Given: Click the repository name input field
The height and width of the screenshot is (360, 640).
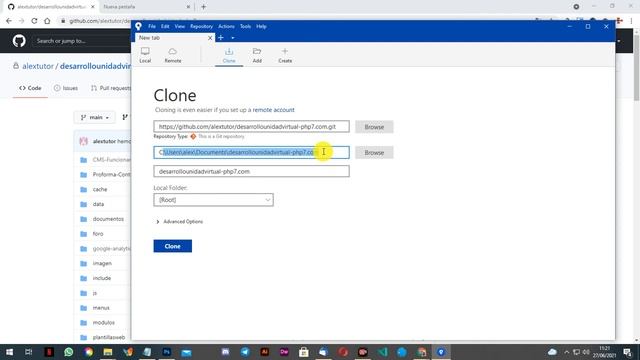Looking at the screenshot, I should (251, 171).
